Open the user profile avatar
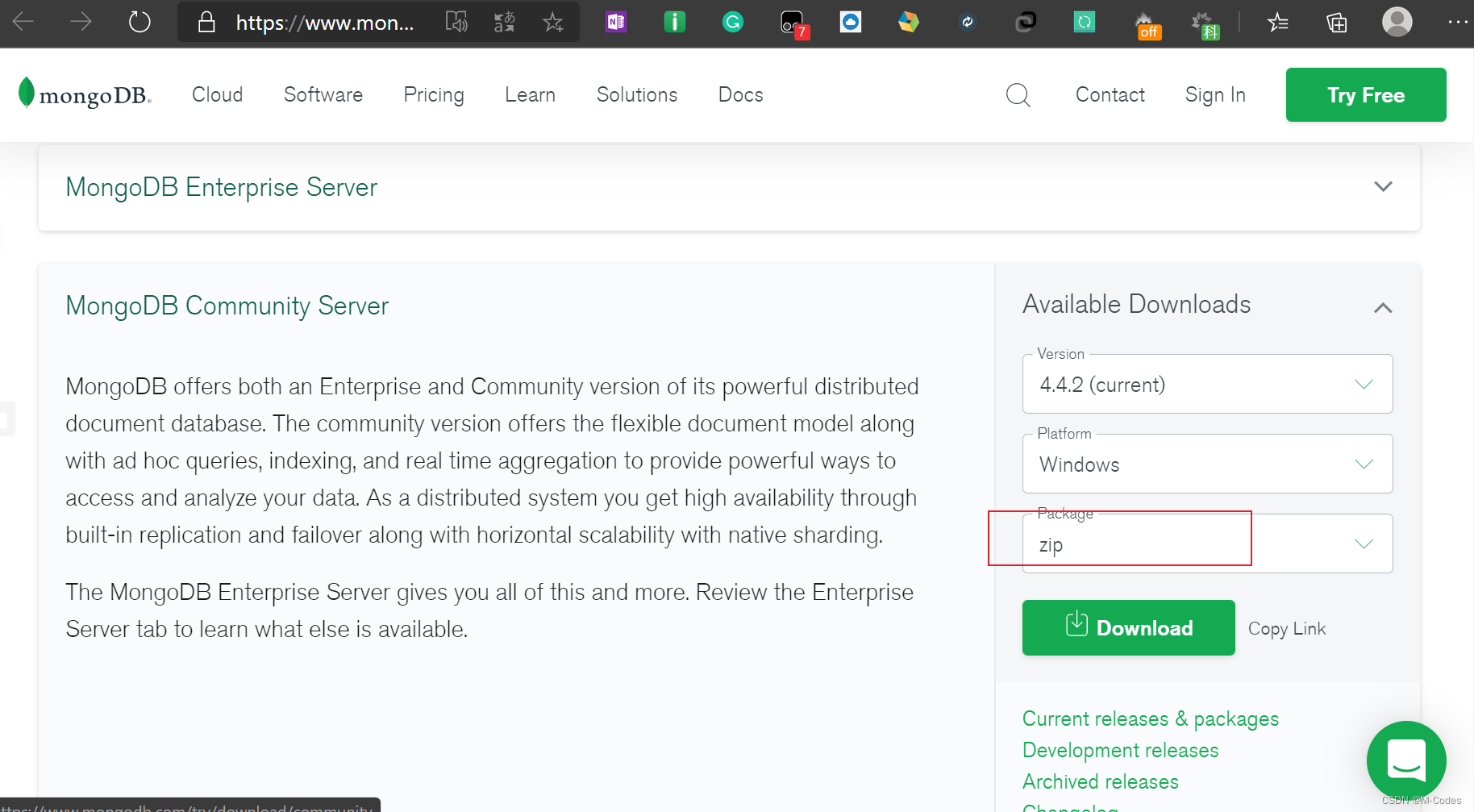This screenshot has width=1474, height=812. pos(1397,22)
